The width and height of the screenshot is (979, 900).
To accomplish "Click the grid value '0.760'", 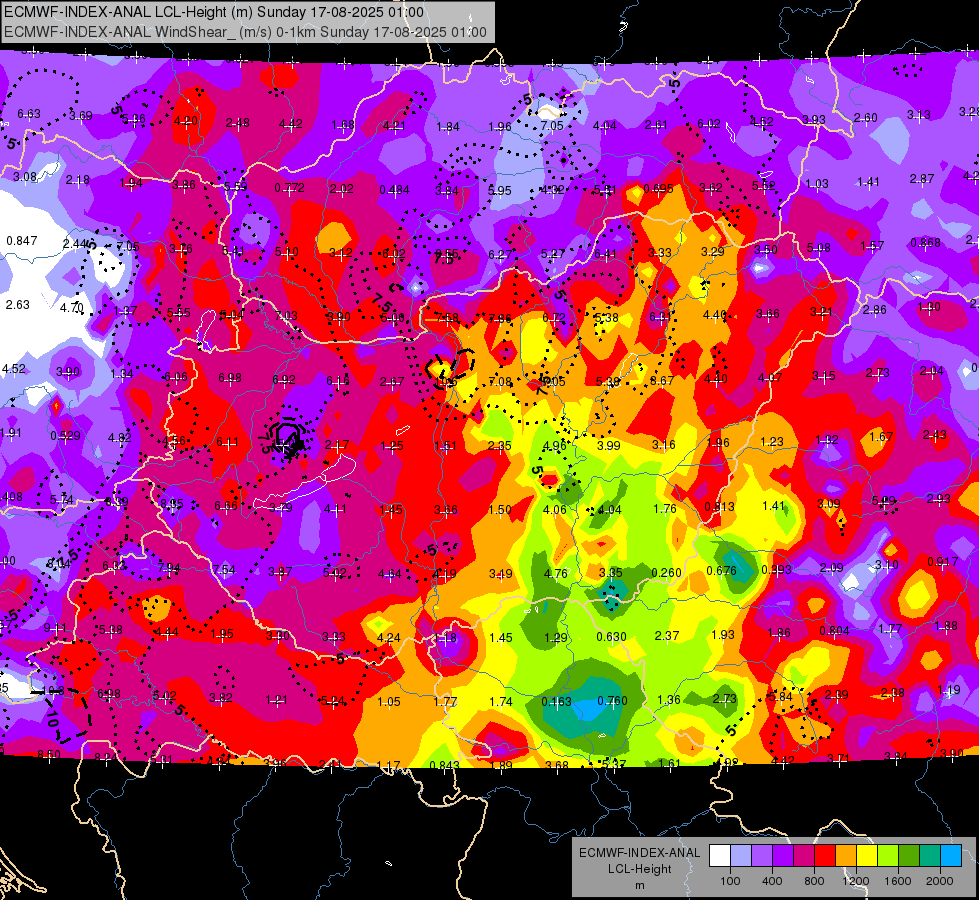I will click(x=612, y=701).
